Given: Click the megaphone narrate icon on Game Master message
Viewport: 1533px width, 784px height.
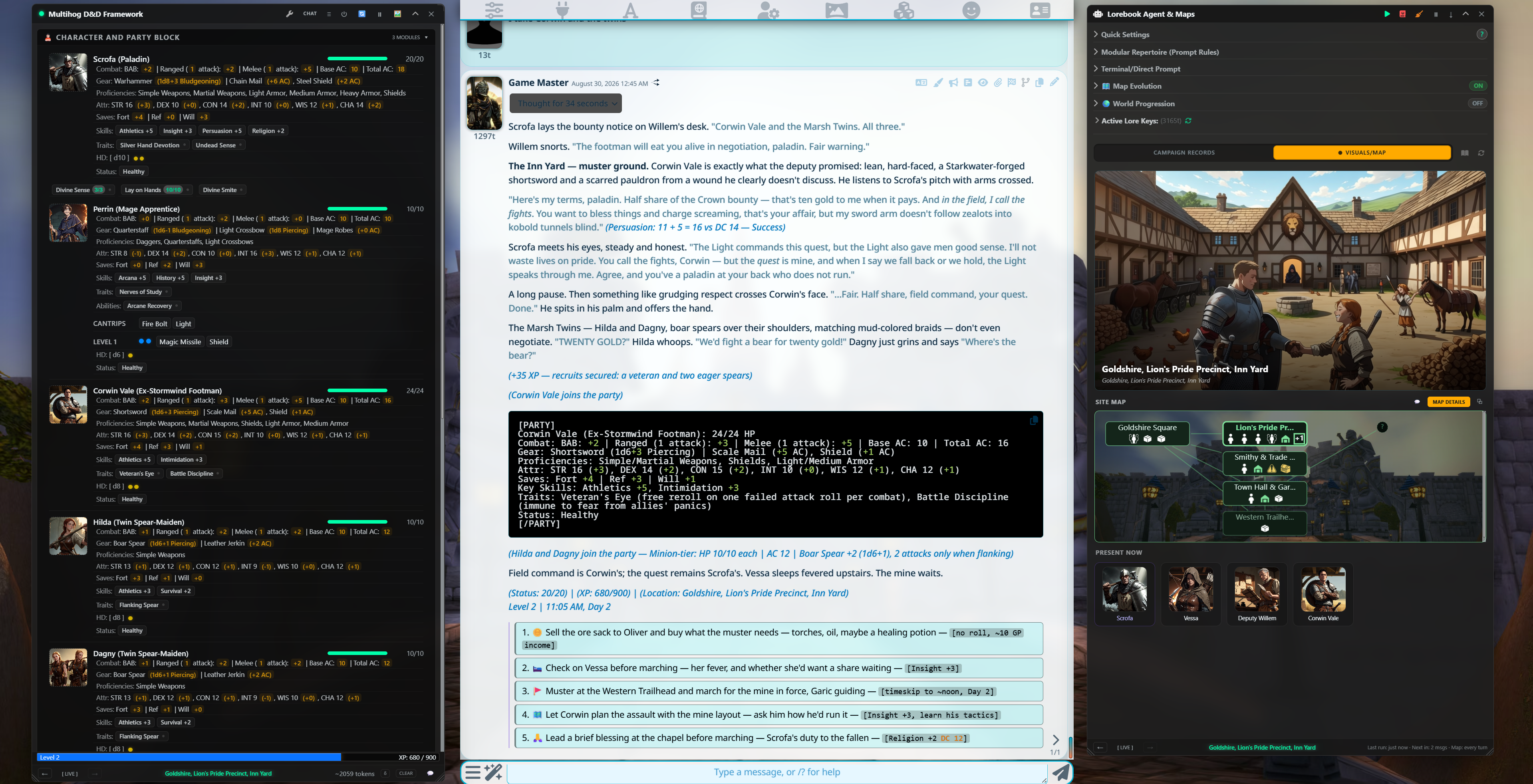Looking at the screenshot, I should (x=953, y=83).
